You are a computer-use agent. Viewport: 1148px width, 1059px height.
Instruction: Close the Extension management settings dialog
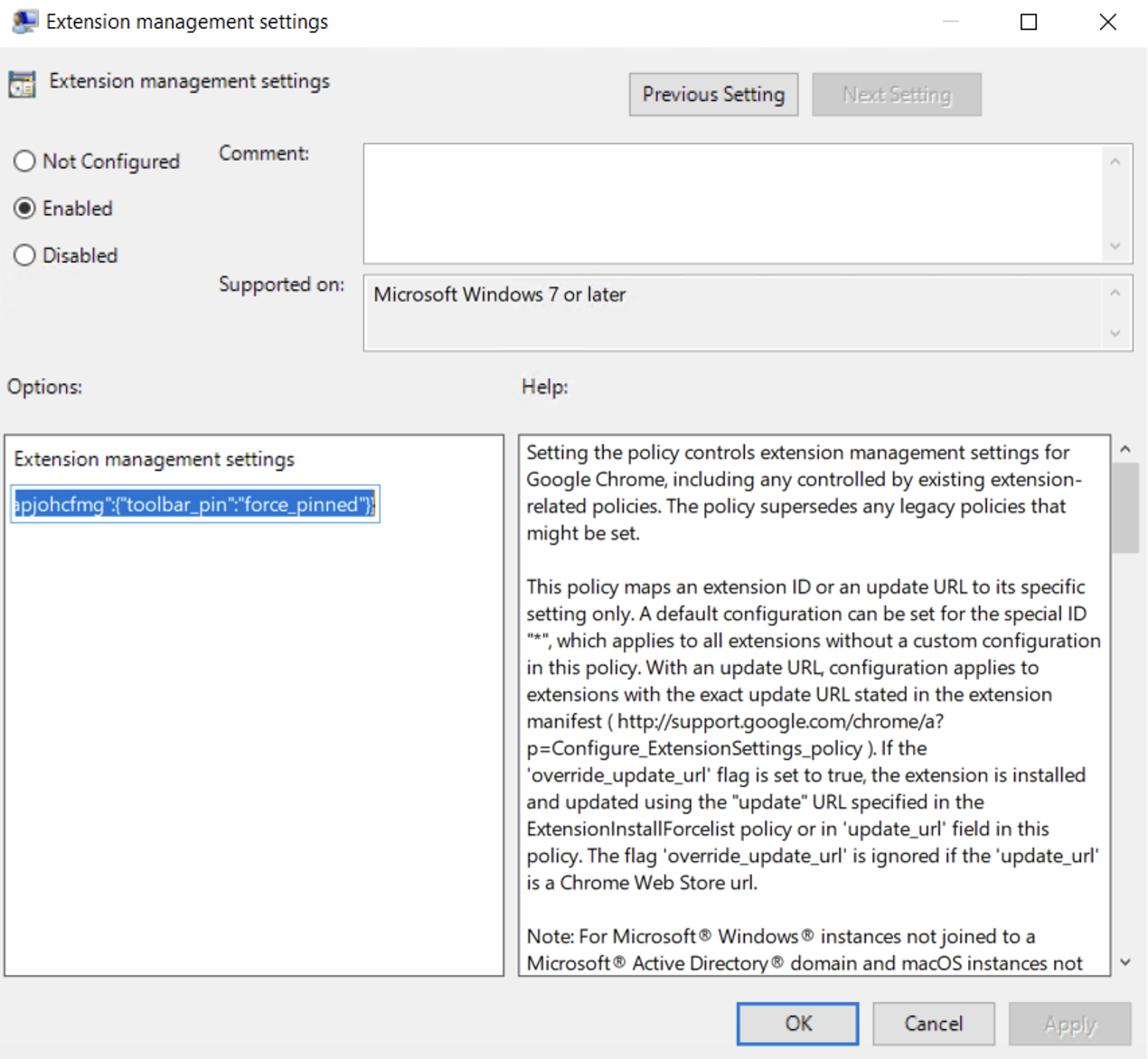click(1107, 22)
